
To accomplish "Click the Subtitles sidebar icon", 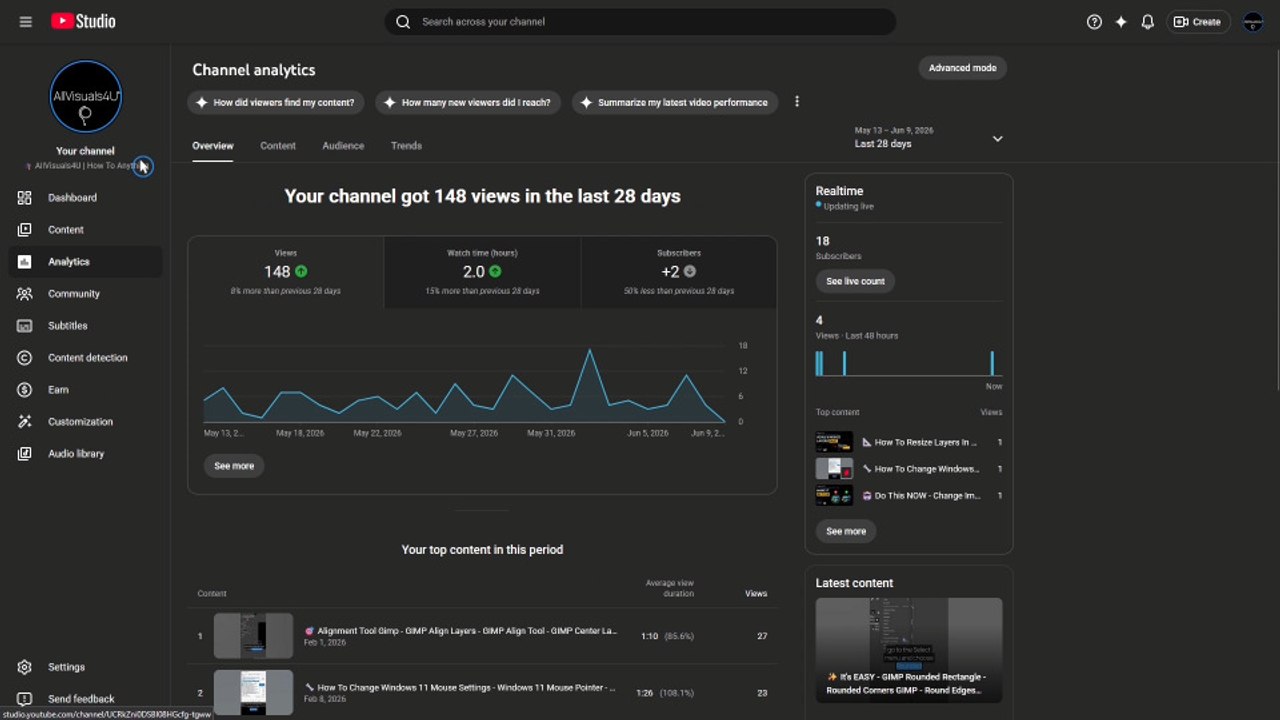I will (25, 326).
